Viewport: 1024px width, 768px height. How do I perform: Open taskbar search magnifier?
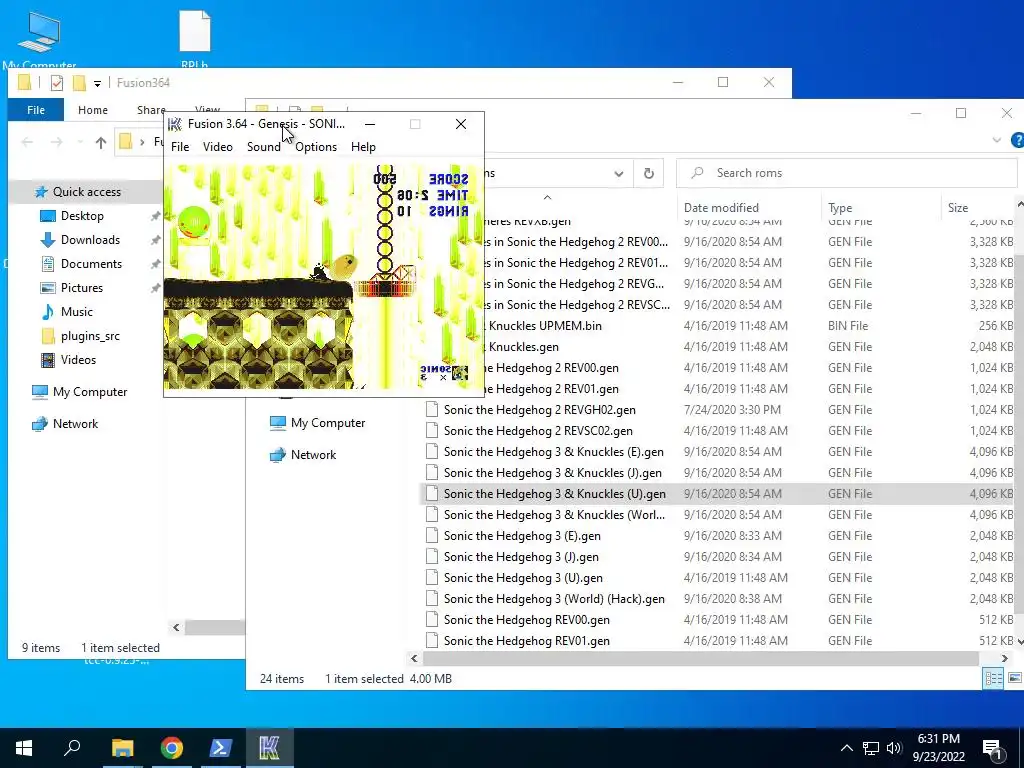pyautogui.click(x=72, y=748)
